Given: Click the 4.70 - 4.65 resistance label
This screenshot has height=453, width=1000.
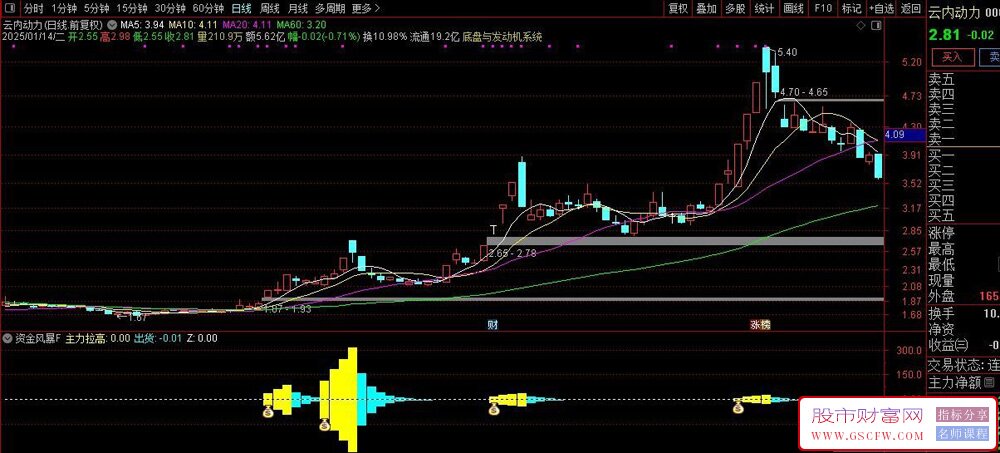Looking at the screenshot, I should 804,92.
